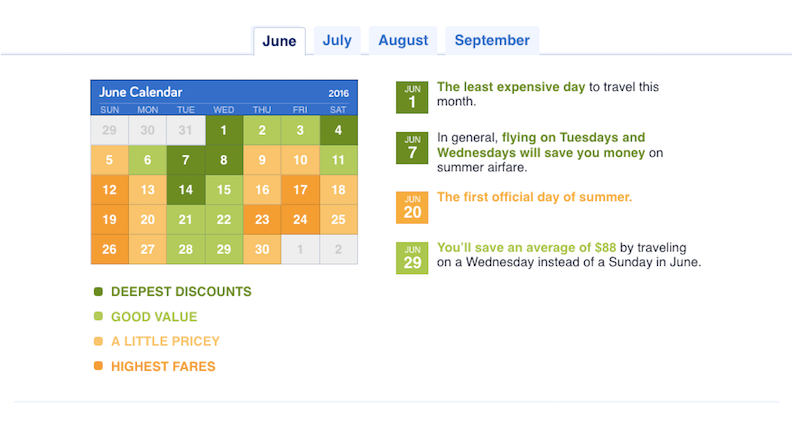Viewport: 800px width, 427px height.
Task: Click the Deepest Discounts legend square
Action: (x=98, y=291)
